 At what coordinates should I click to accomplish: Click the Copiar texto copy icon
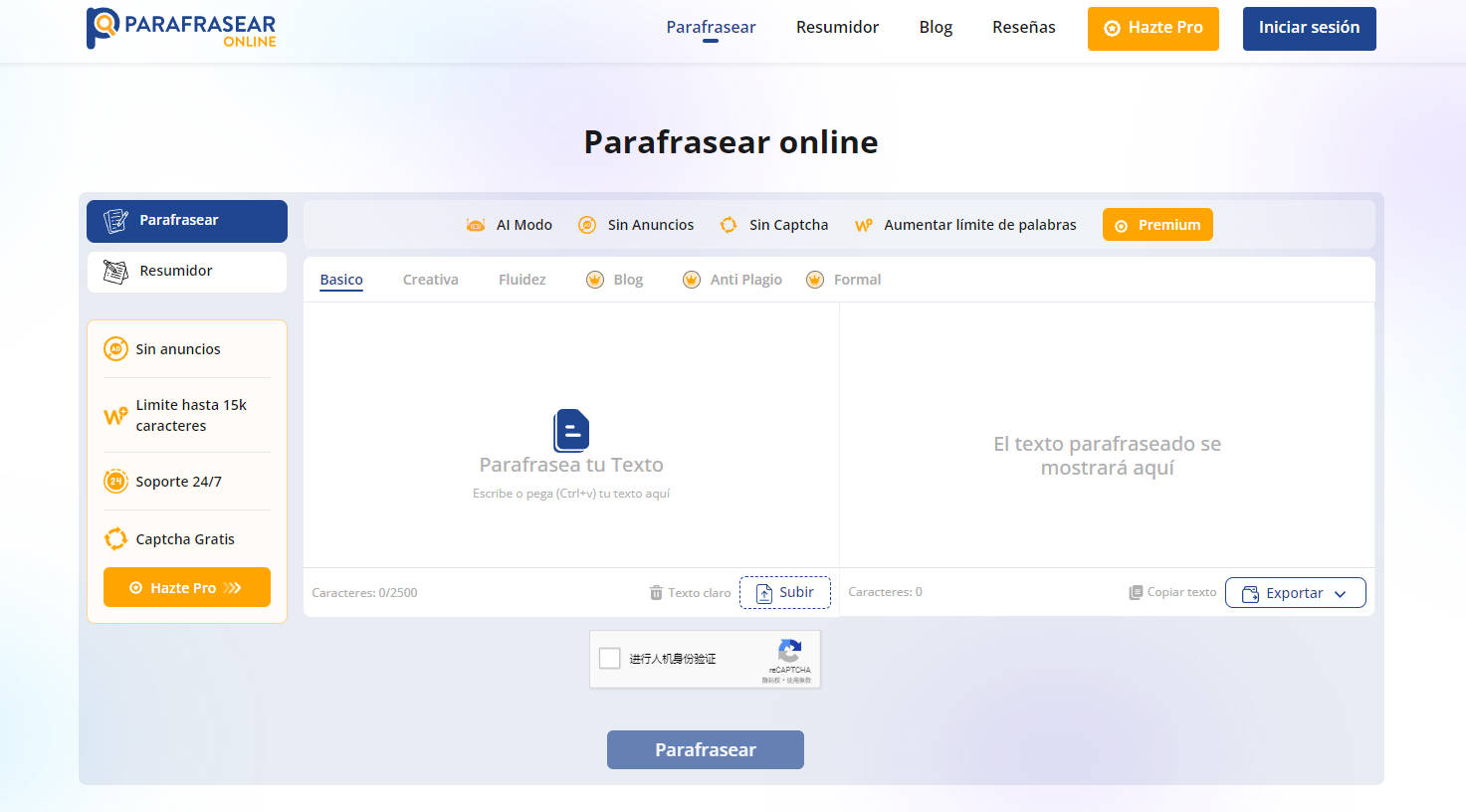pos(1134,591)
